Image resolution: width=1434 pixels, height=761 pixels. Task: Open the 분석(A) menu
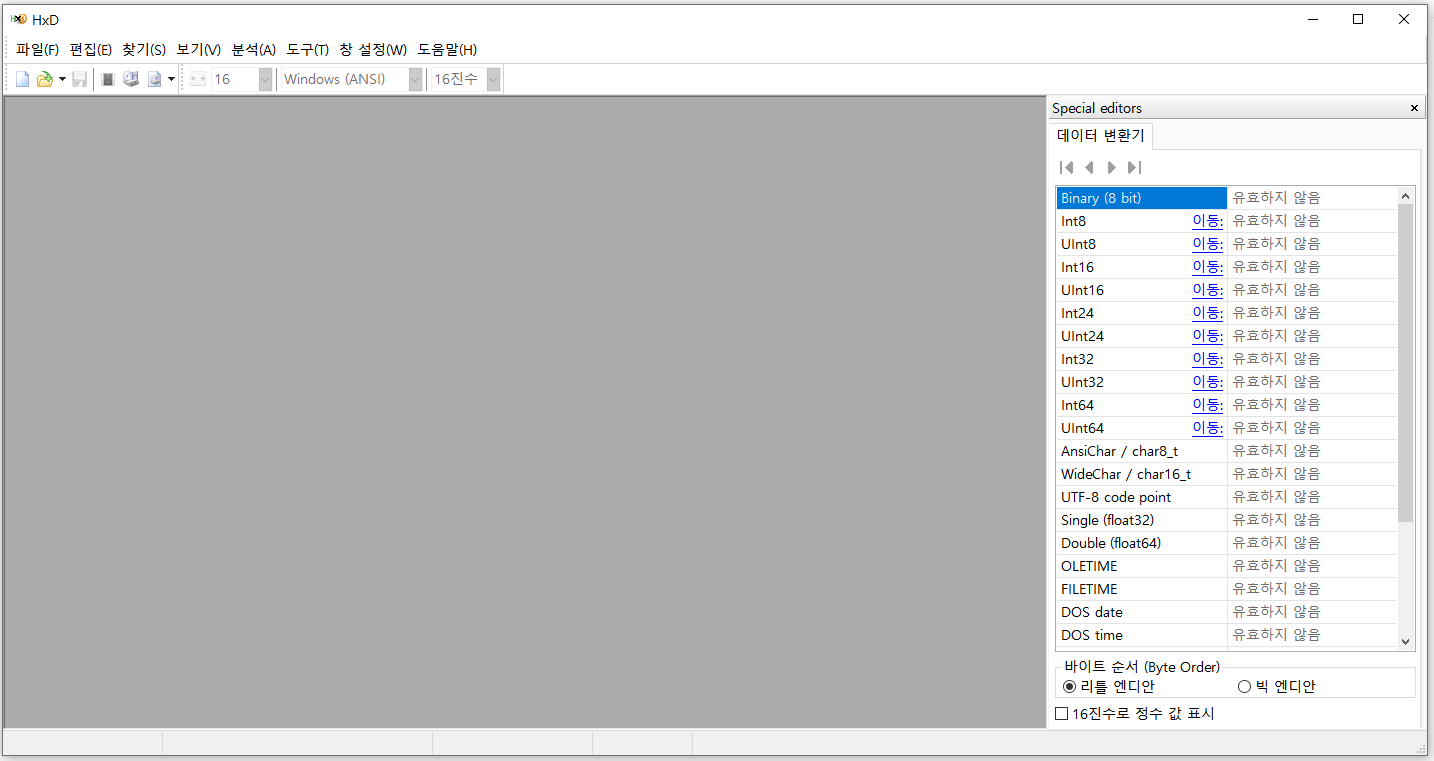coord(254,50)
